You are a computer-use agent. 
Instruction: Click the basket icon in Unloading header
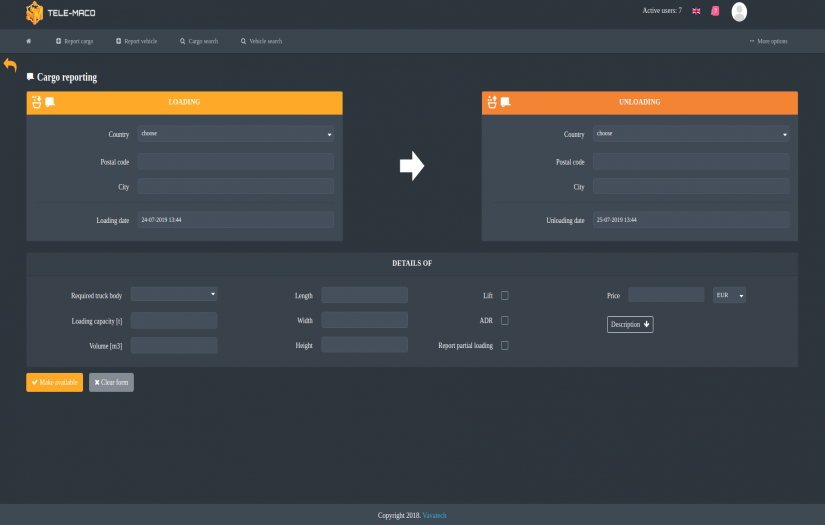pos(492,102)
